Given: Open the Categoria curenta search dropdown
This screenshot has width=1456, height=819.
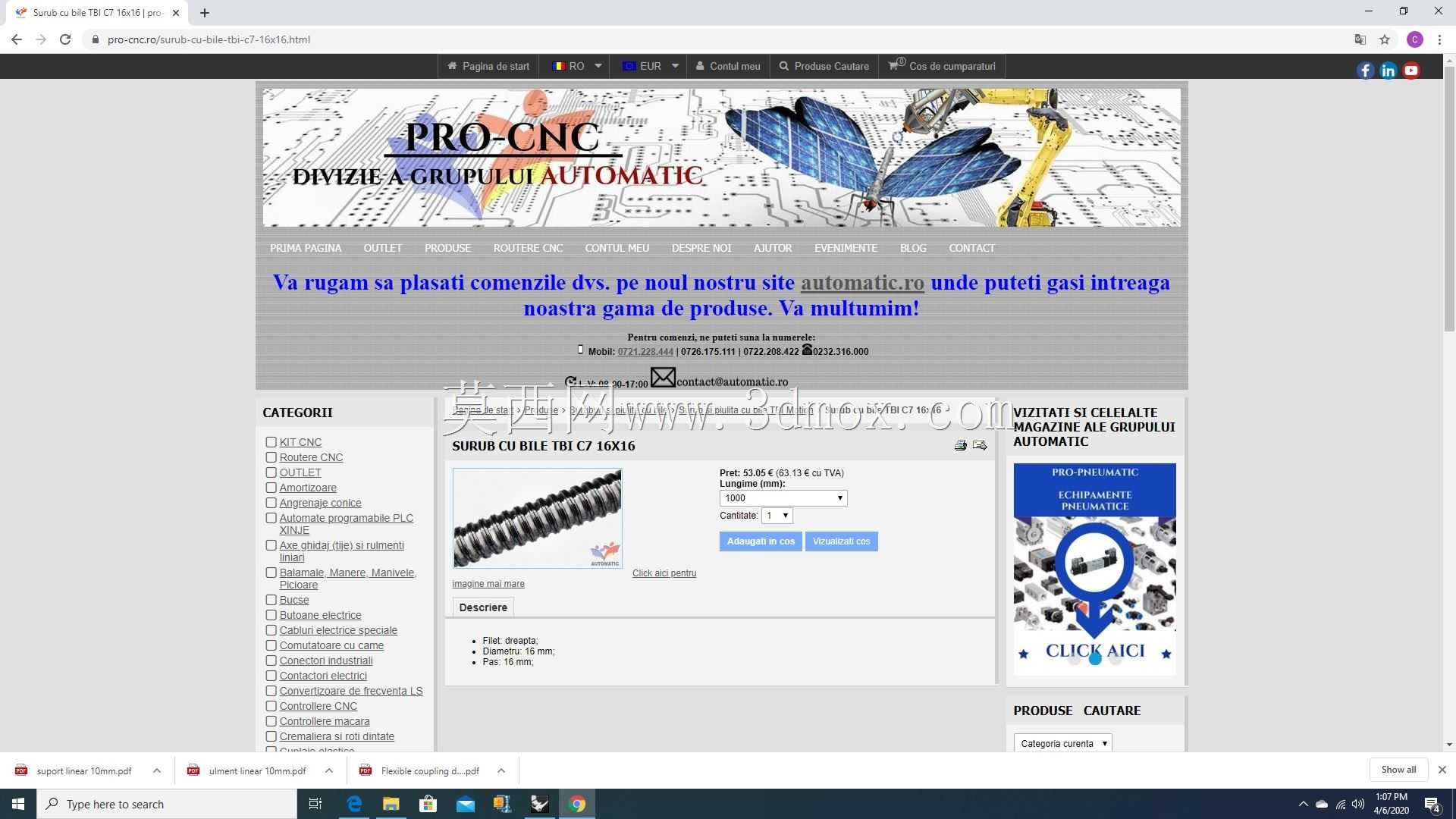Looking at the screenshot, I should pos(1062,743).
